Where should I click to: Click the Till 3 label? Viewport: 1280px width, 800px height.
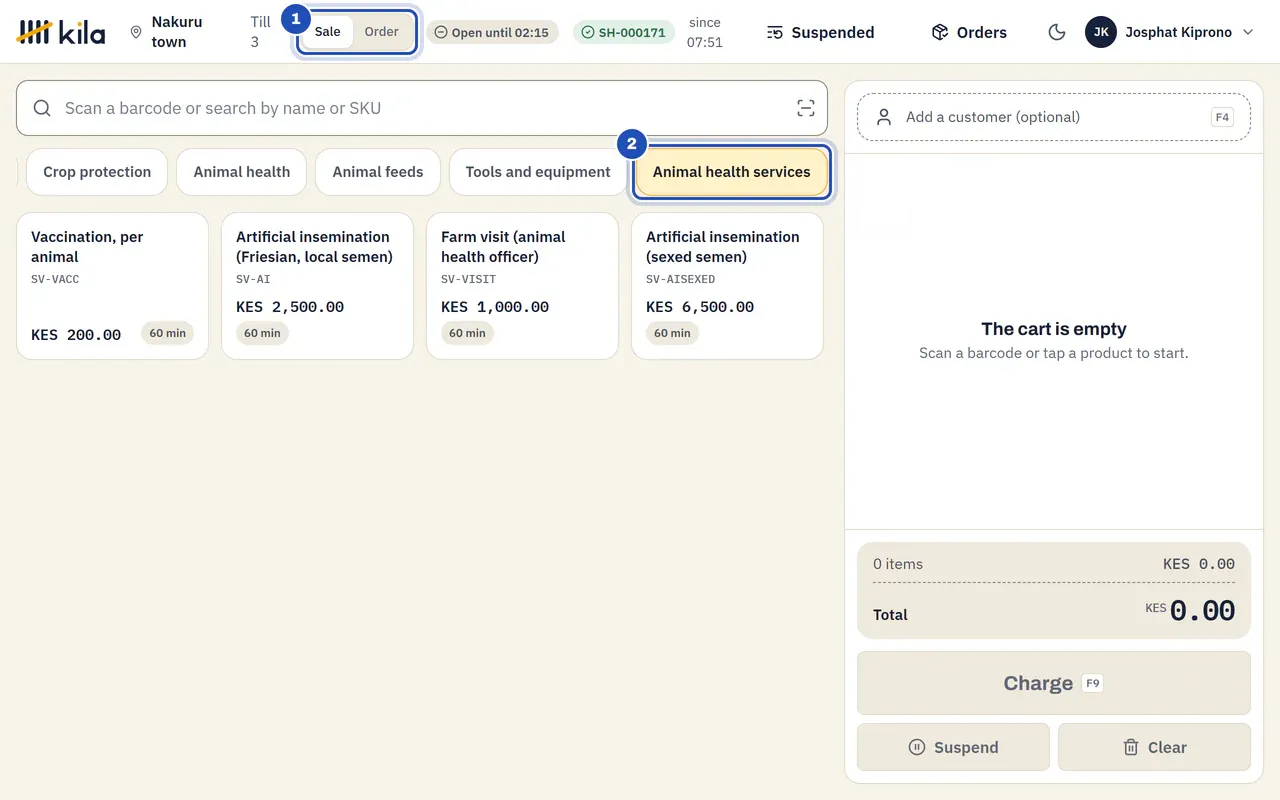point(261,32)
